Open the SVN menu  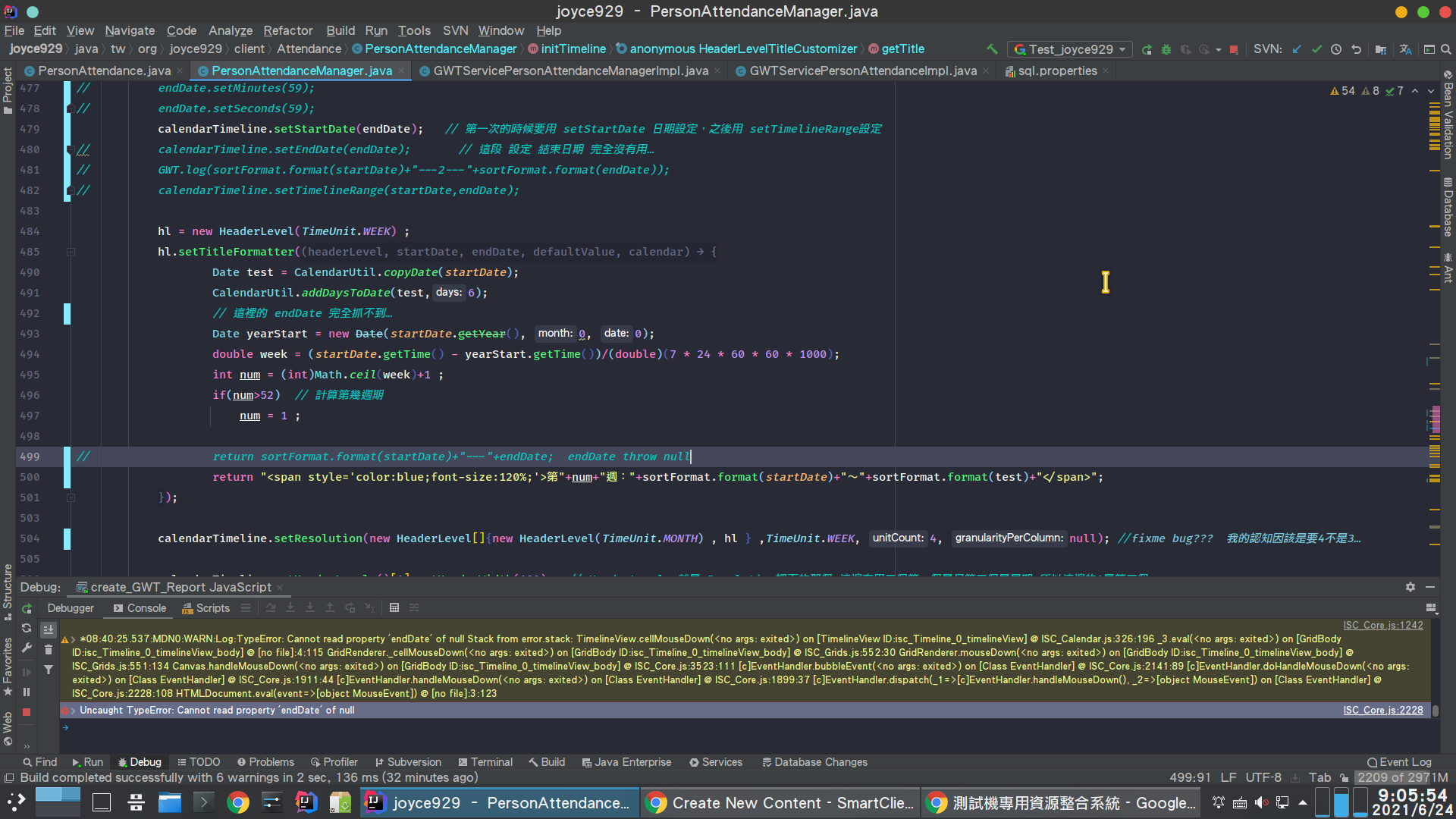click(x=455, y=30)
